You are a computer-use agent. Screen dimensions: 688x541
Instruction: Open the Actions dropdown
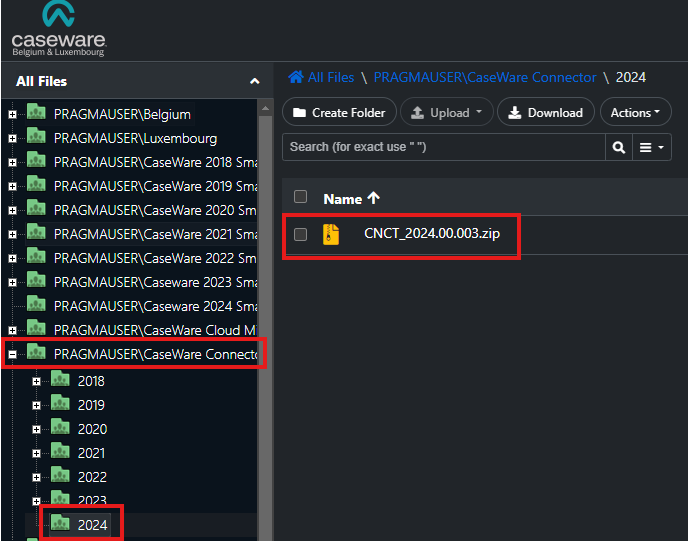[x=635, y=113]
